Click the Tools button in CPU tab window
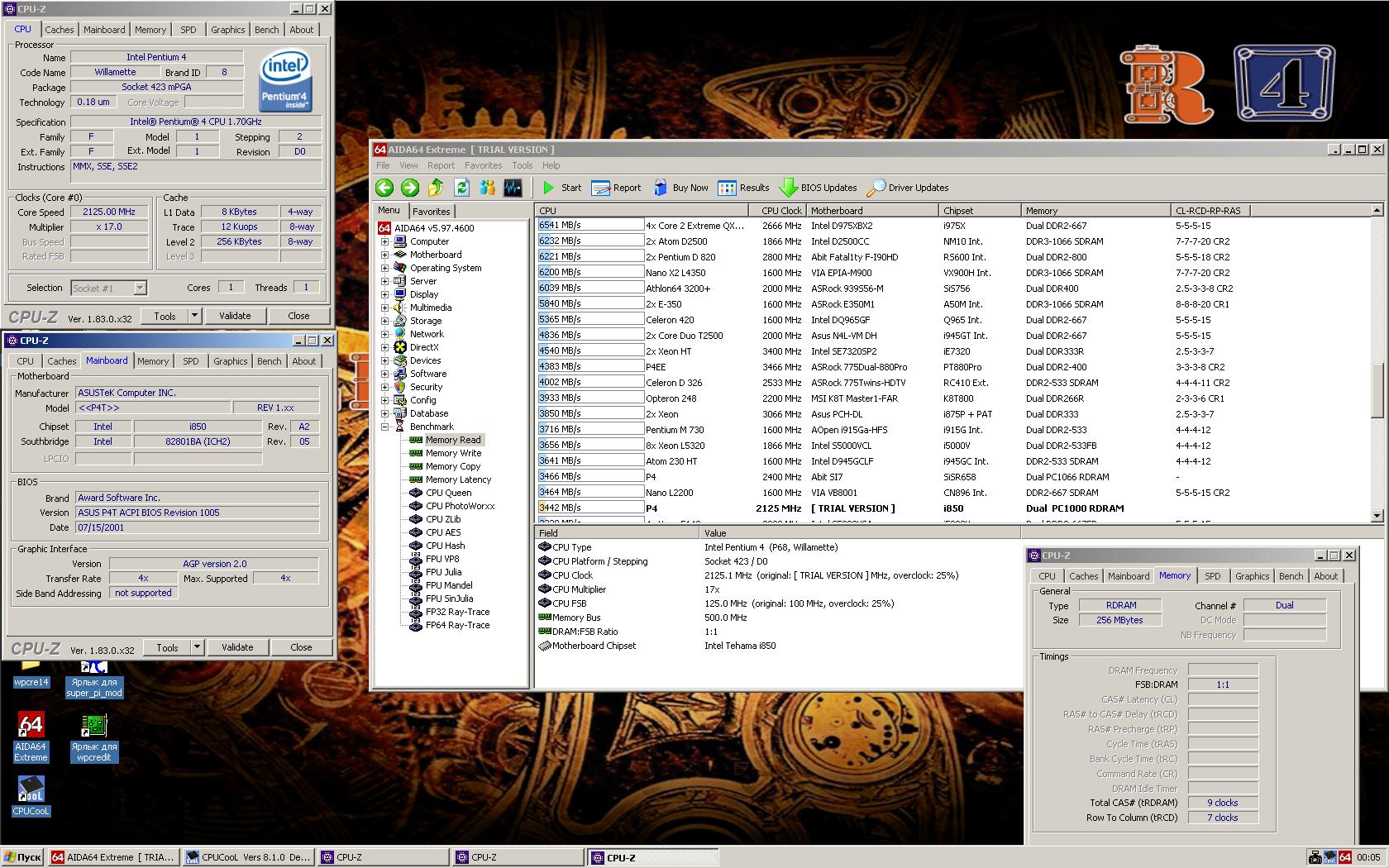 [165, 316]
